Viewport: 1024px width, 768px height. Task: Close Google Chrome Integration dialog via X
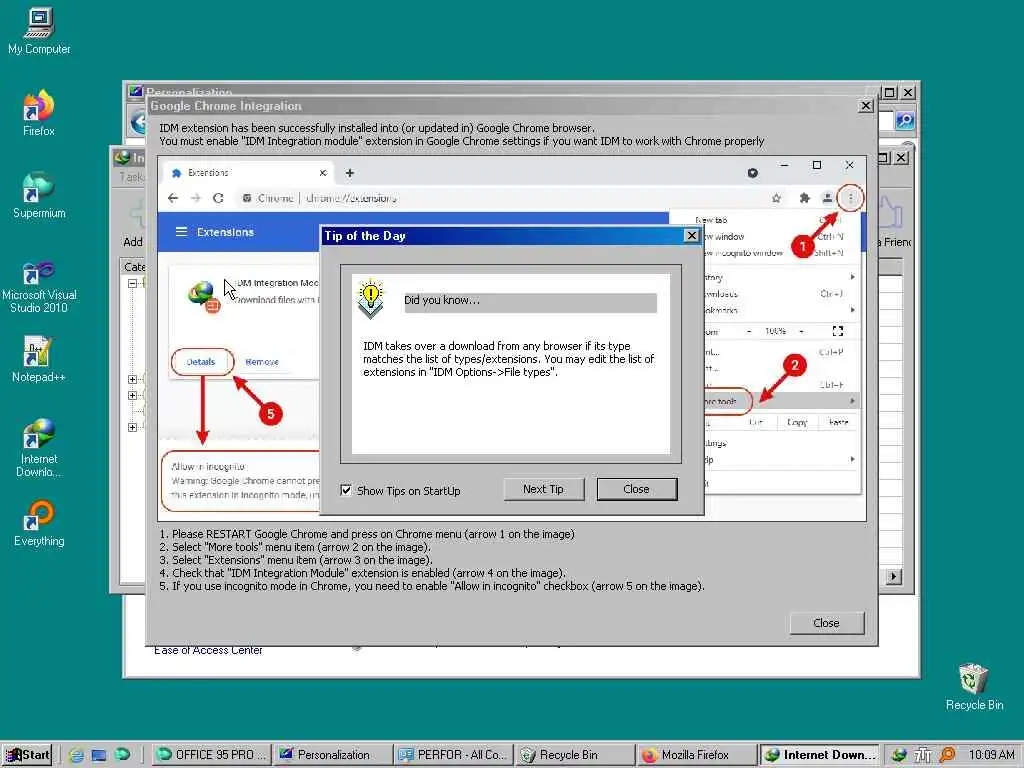point(865,105)
